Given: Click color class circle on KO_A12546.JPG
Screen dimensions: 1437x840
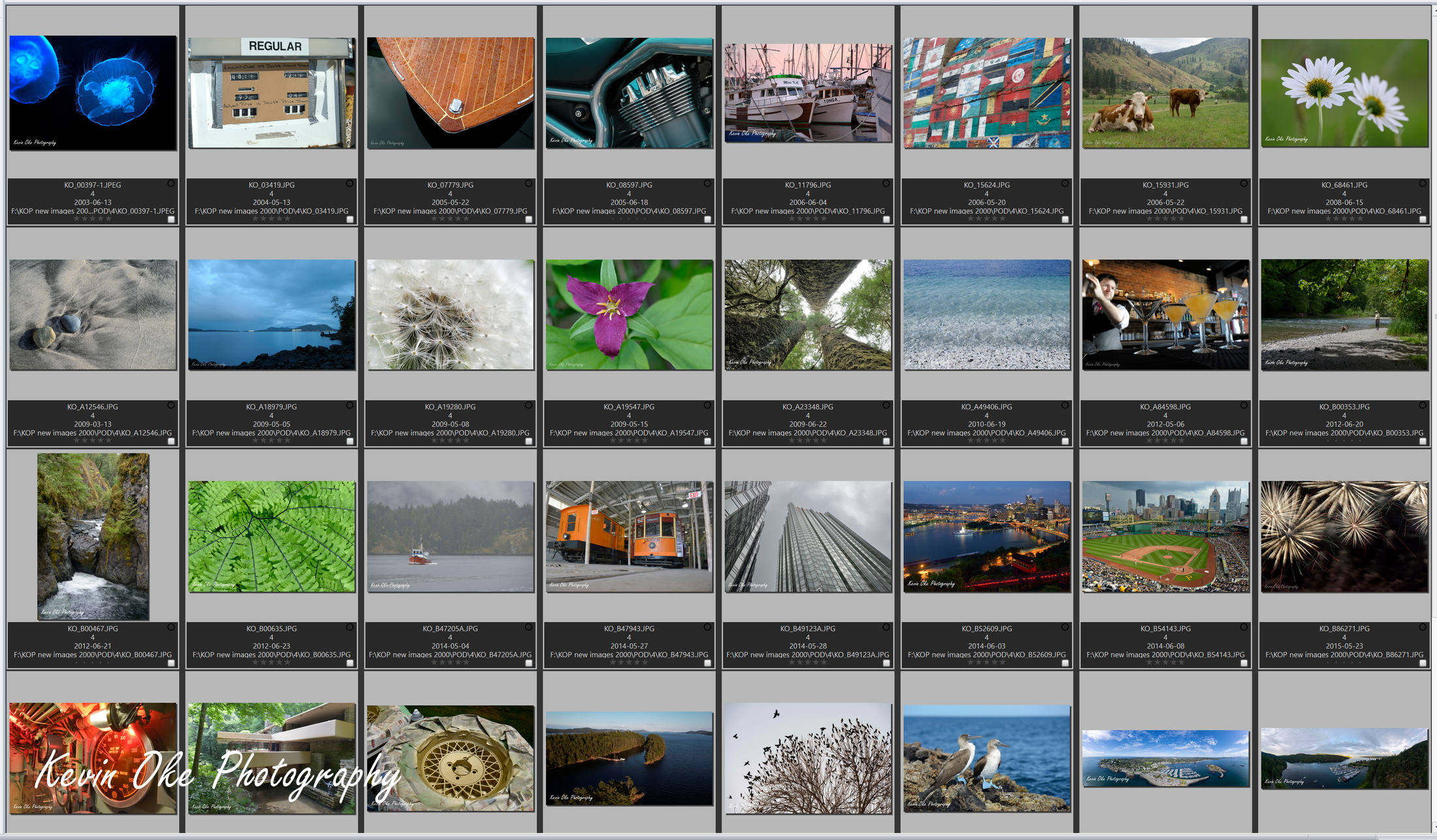Looking at the screenshot, I should 170,406.
